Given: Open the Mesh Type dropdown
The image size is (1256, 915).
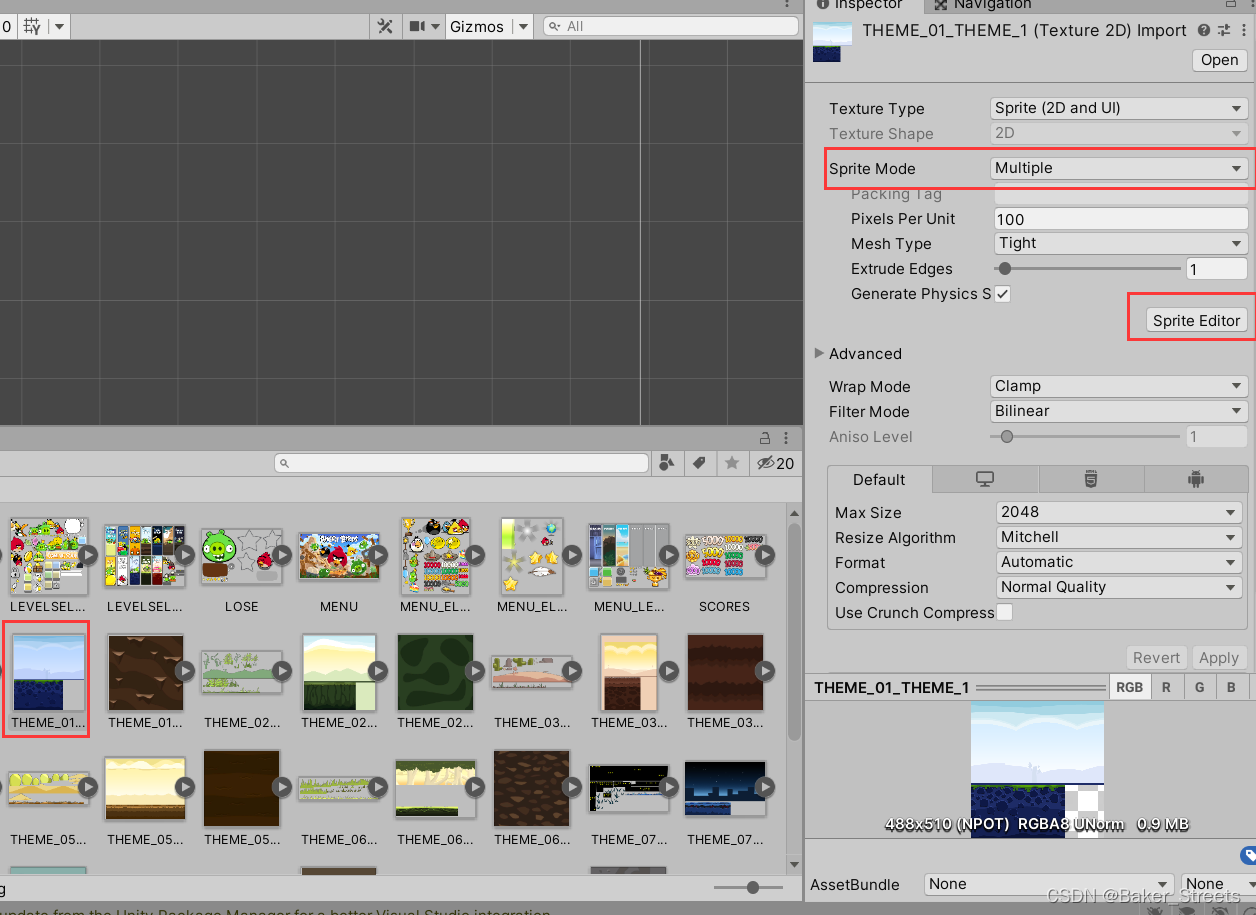Looking at the screenshot, I should (1120, 243).
